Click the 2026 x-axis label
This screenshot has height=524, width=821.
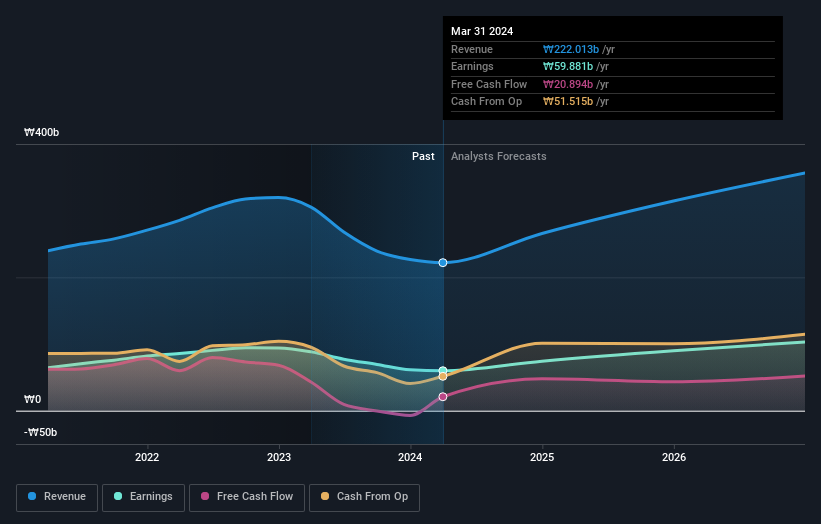pyautogui.click(x=674, y=457)
